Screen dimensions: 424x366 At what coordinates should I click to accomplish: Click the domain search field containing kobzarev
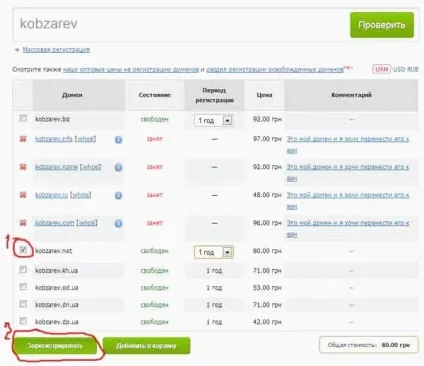coord(180,24)
